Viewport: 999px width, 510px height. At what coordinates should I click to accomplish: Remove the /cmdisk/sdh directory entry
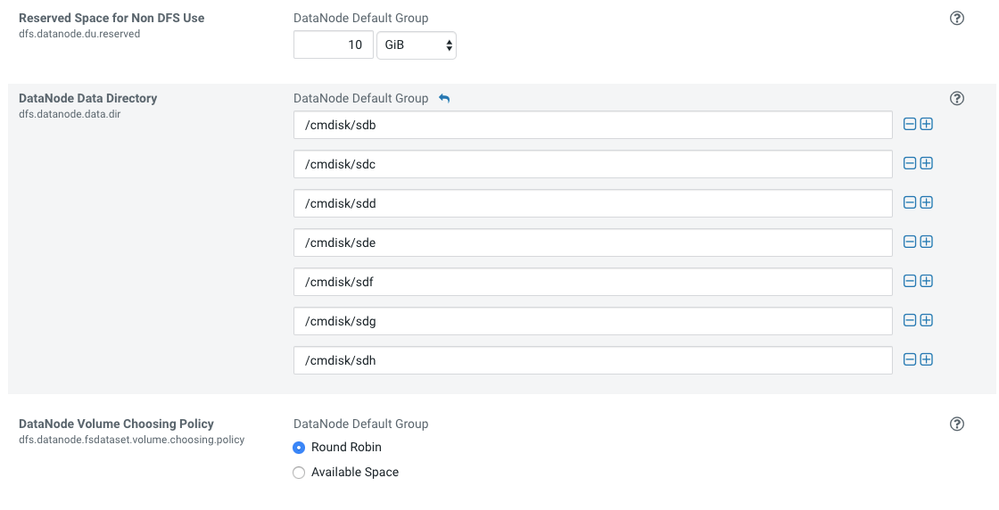click(910, 360)
